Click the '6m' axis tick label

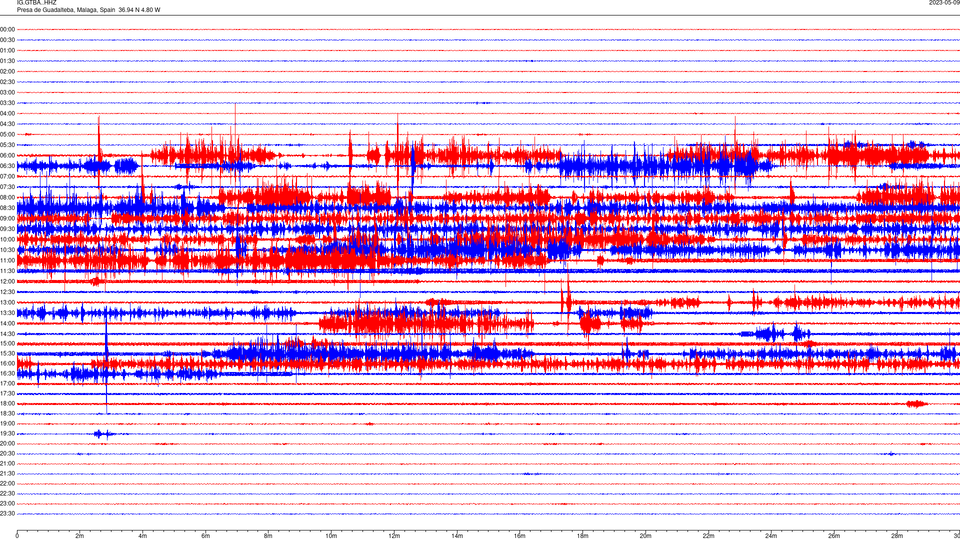point(206,536)
